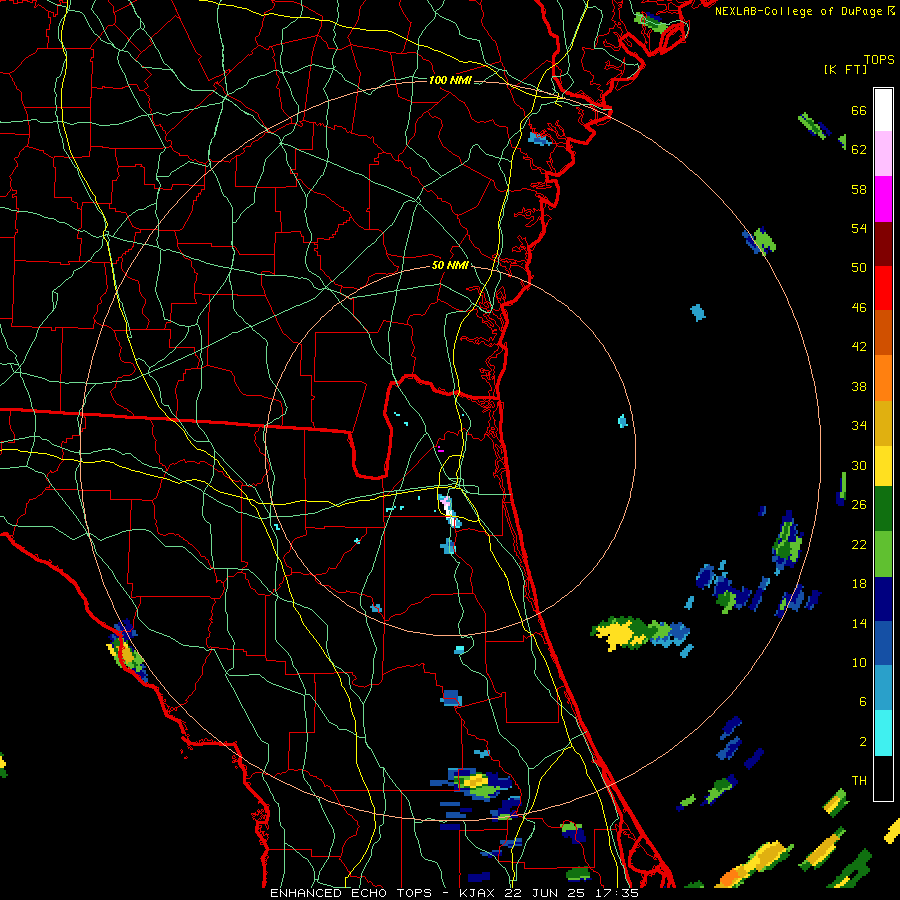Click the "18" legend value
This screenshot has width=900, height=900.
tap(859, 584)
